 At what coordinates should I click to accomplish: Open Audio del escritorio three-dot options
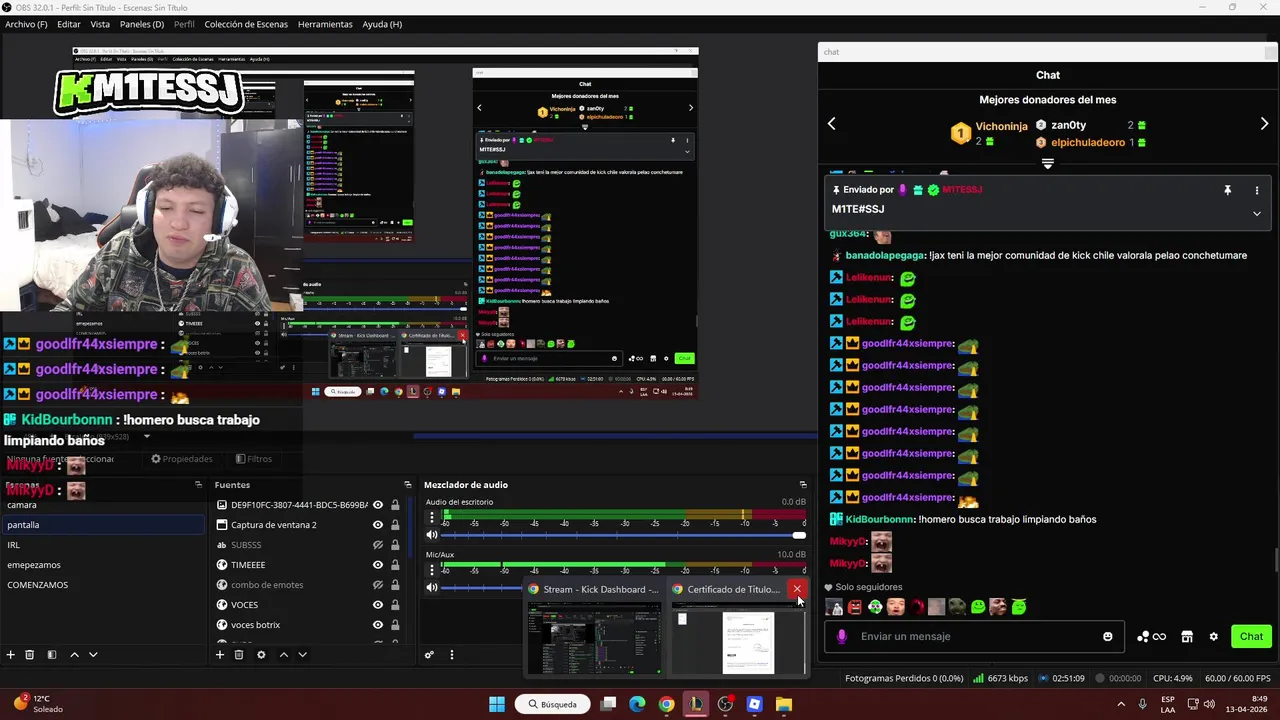432,517
